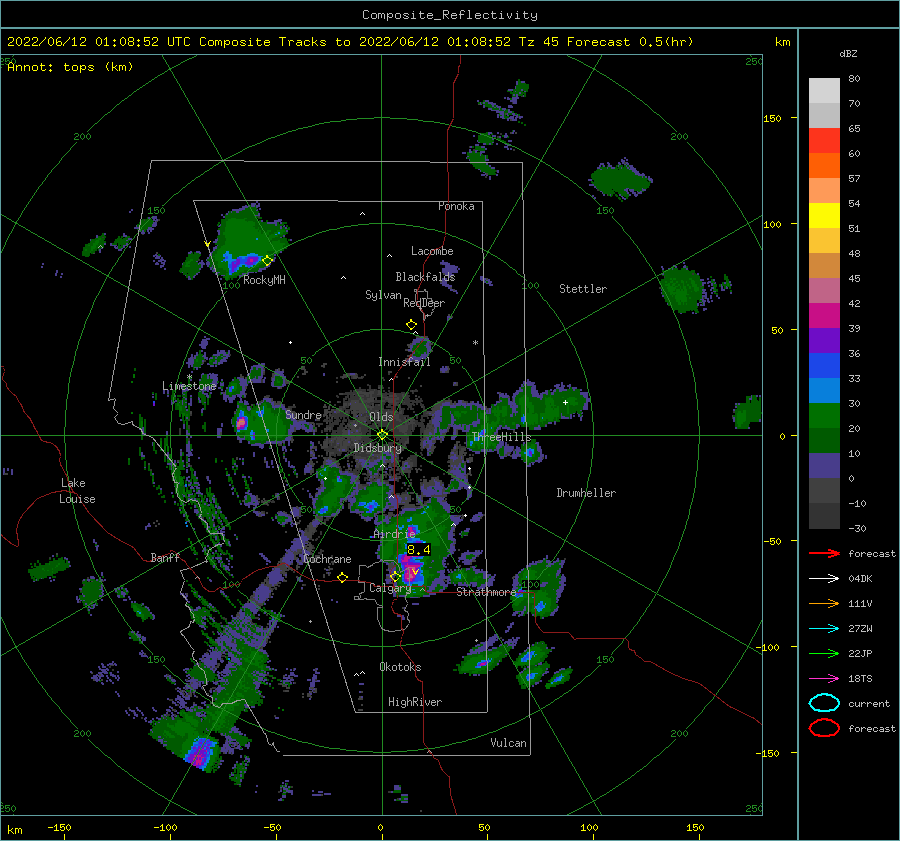The image size is (900, 841).
Task: Select the magenta 42–39 dBZ swatch
Action: pyautogui.click(x=824, y=316)
